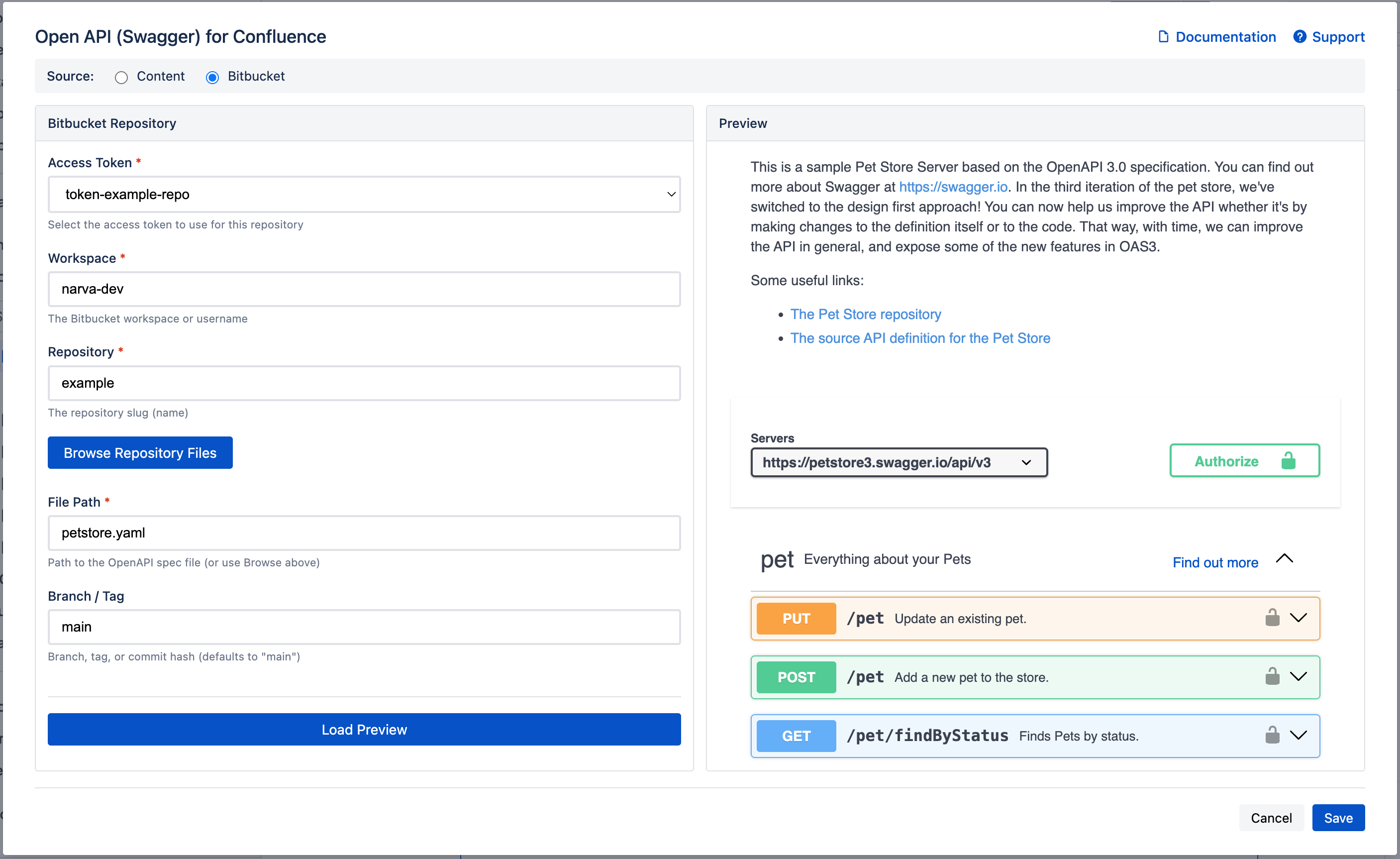The image size is (1400, 859).
Task: Click the lock icon on GET /pet/findByStatus
Action: coord(1273,735)
